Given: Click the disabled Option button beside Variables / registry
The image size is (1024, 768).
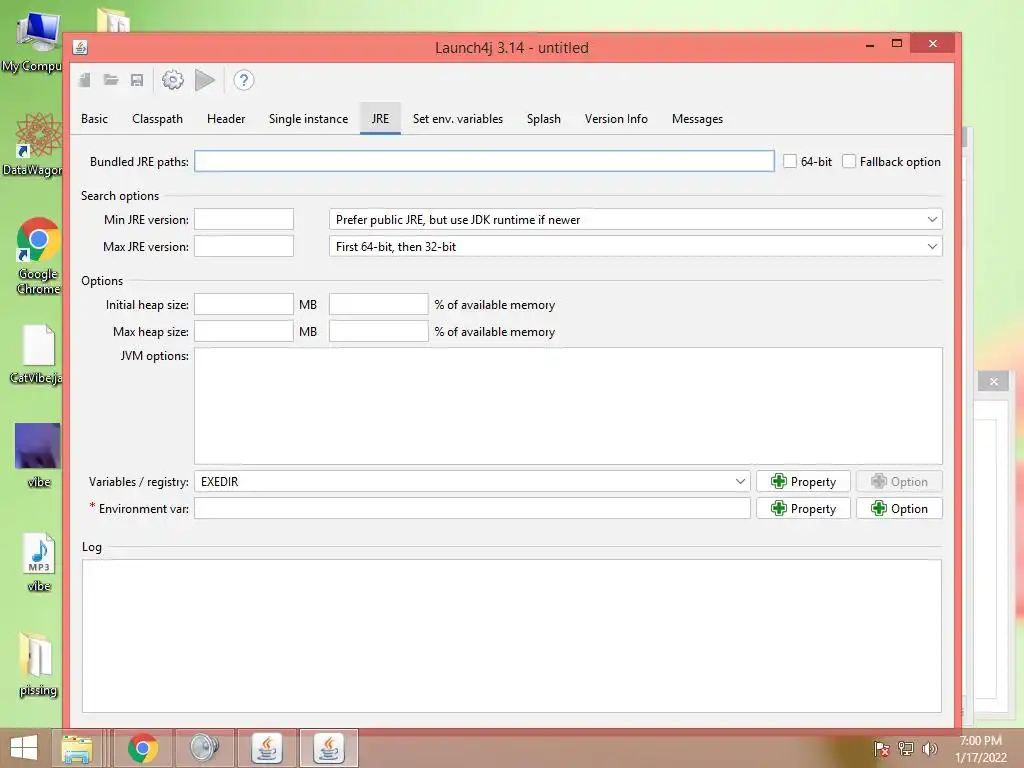Looking at the screenshot, I should pyautogui.click(x=899, y=481).
